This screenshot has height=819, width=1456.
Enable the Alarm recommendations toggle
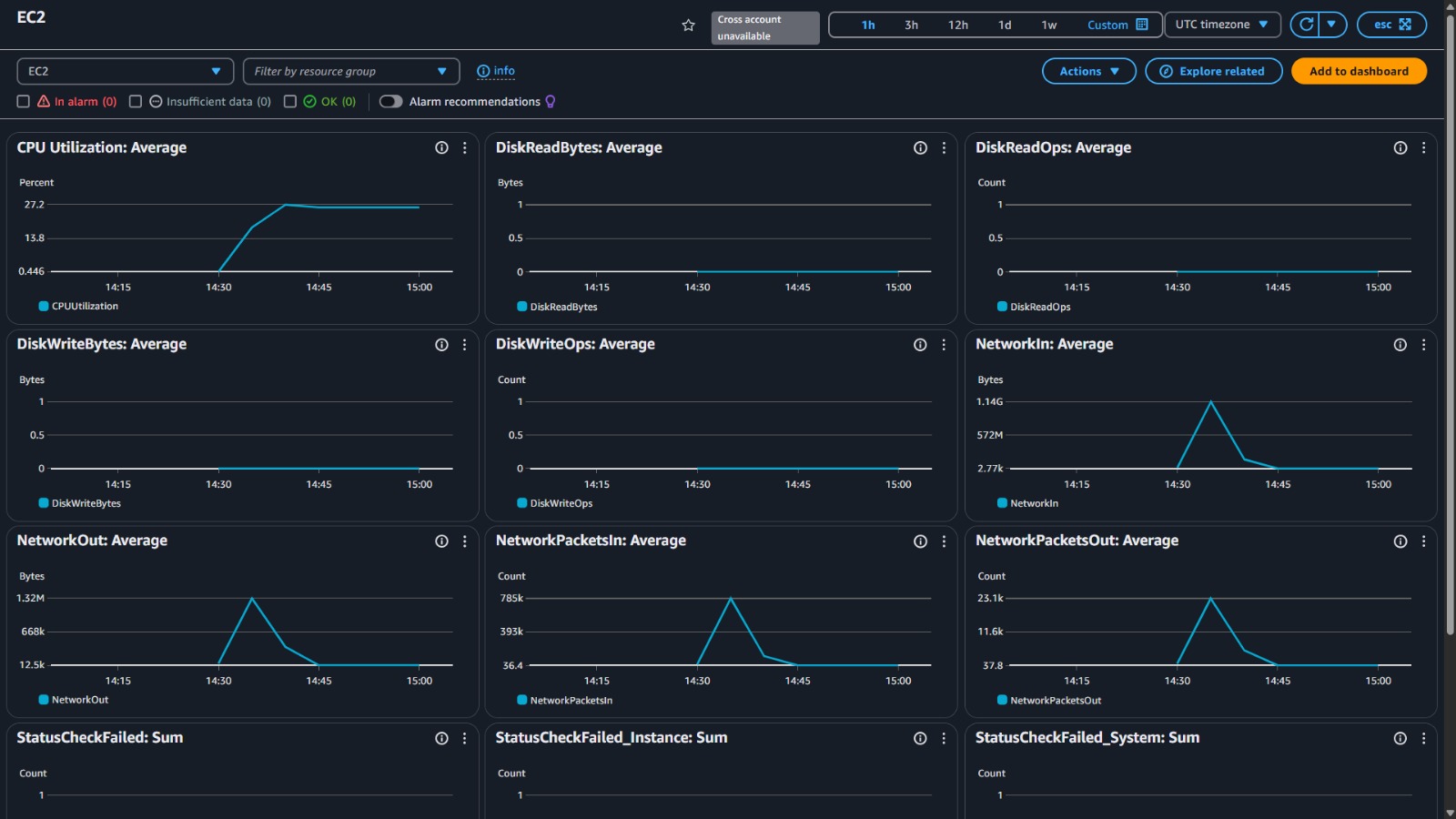tap(391, 102)
